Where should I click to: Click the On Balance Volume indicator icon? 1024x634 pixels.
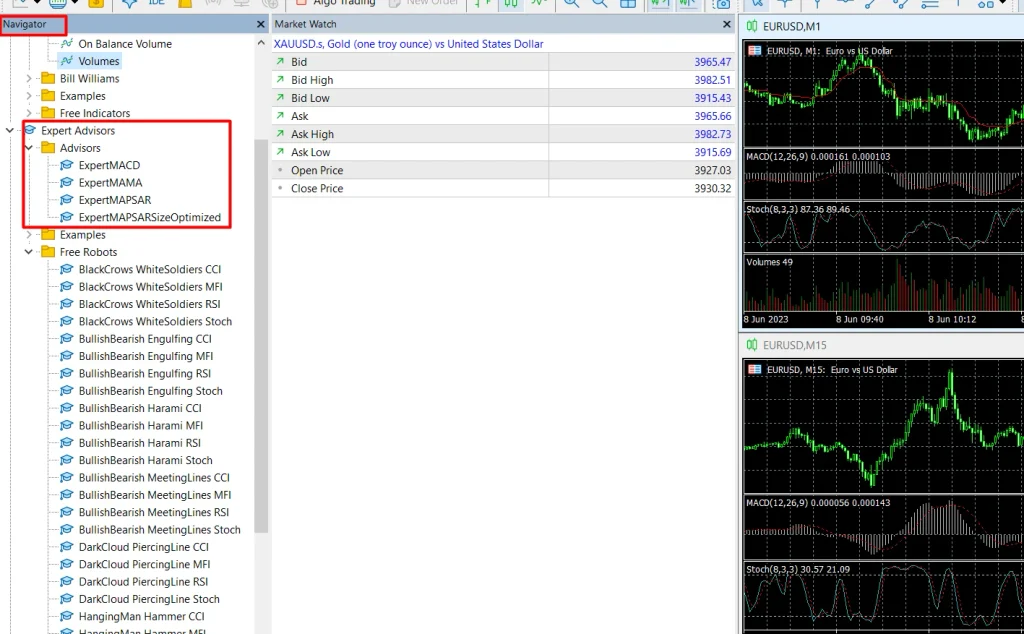(67, 44)
